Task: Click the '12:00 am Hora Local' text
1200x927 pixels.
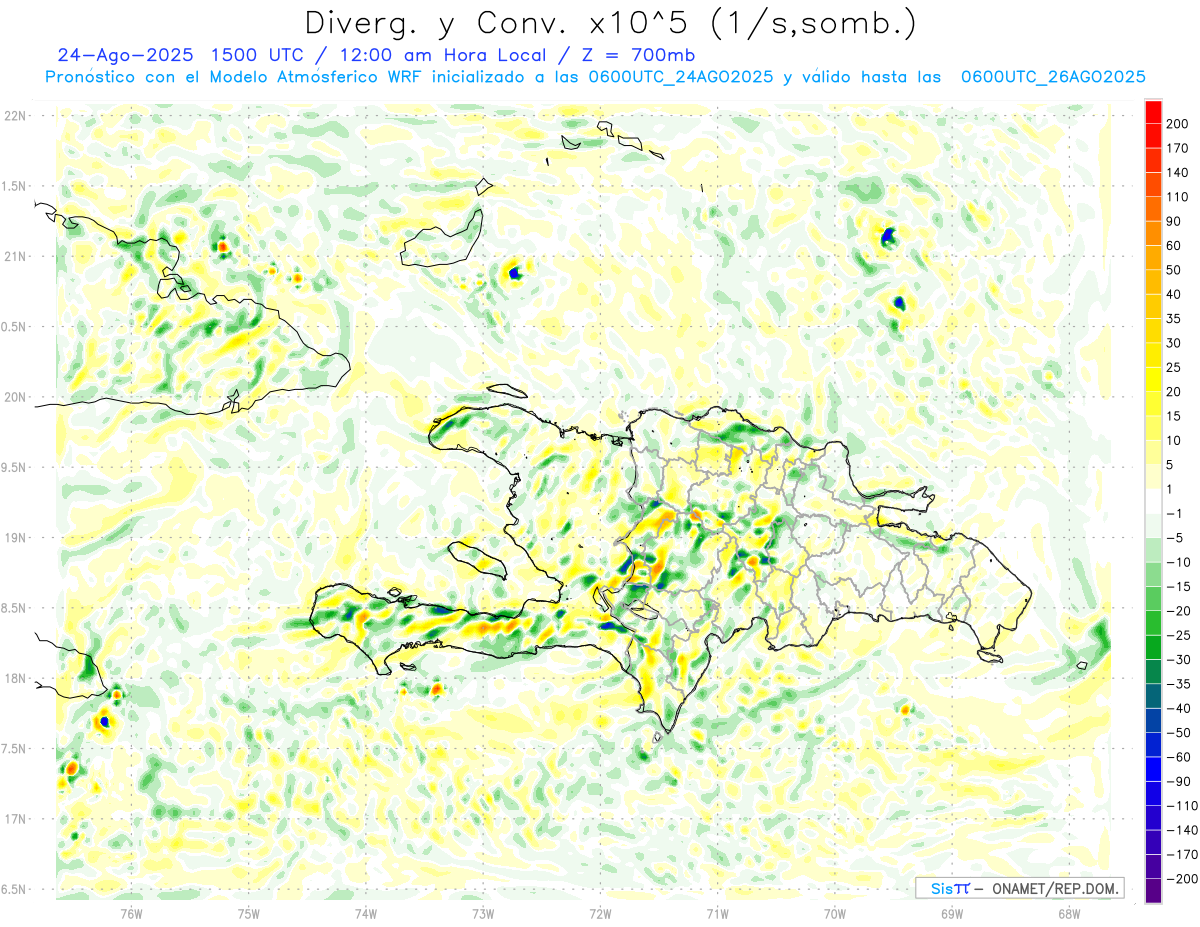Action: [x=445, y=55]
